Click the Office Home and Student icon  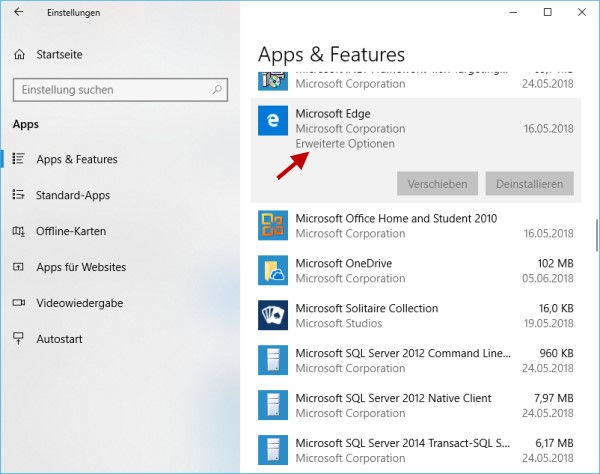[x=273, y=225]
